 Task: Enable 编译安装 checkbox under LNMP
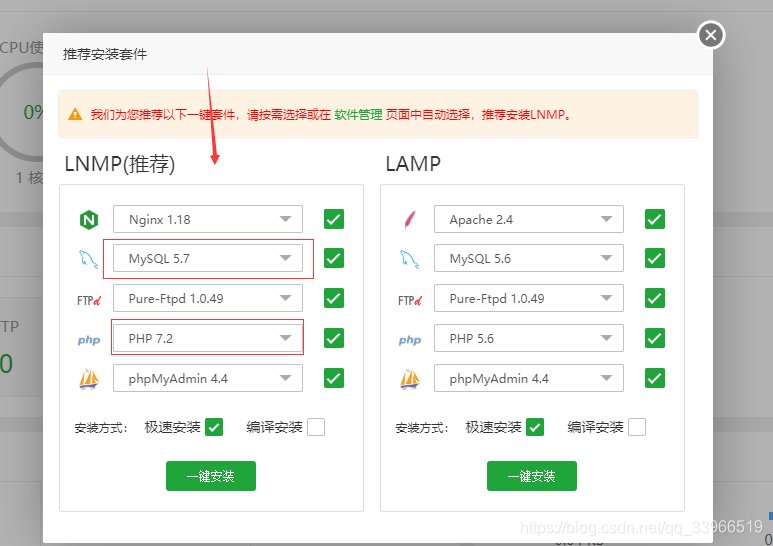click(316, 427)
